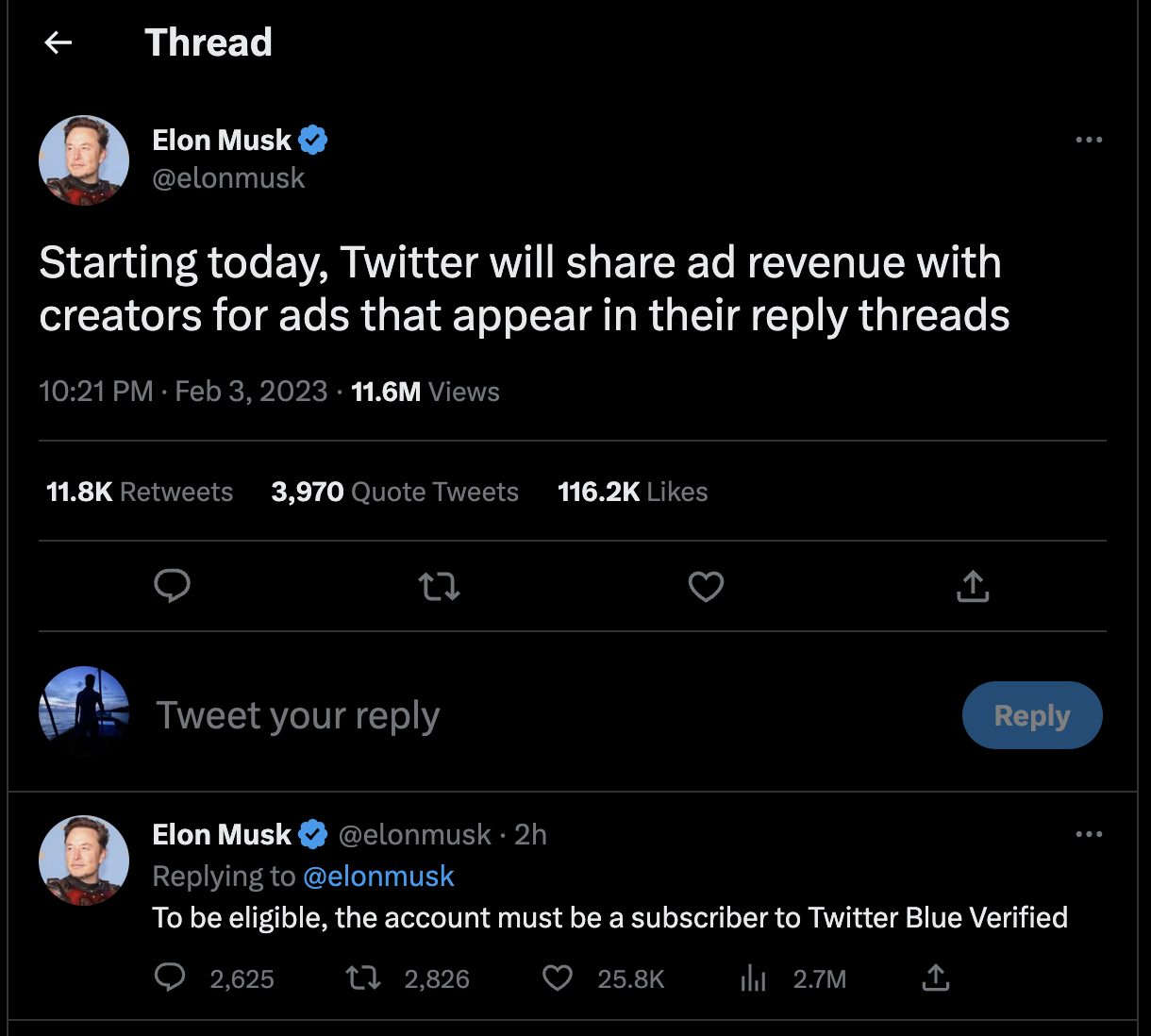Share the main tweet via share icon

[973, 586]
